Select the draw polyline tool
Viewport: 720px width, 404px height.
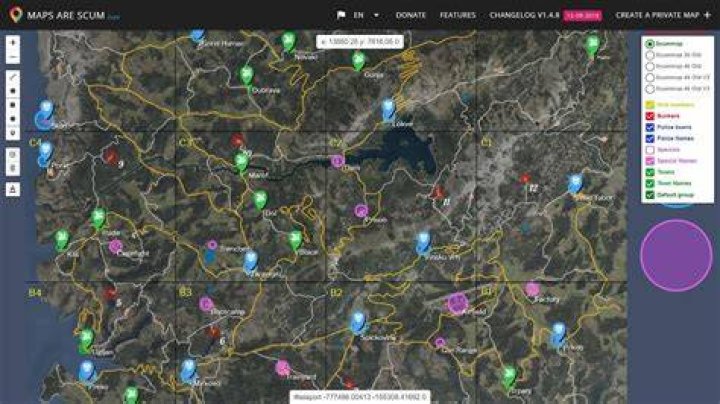(x=13, y=77)
